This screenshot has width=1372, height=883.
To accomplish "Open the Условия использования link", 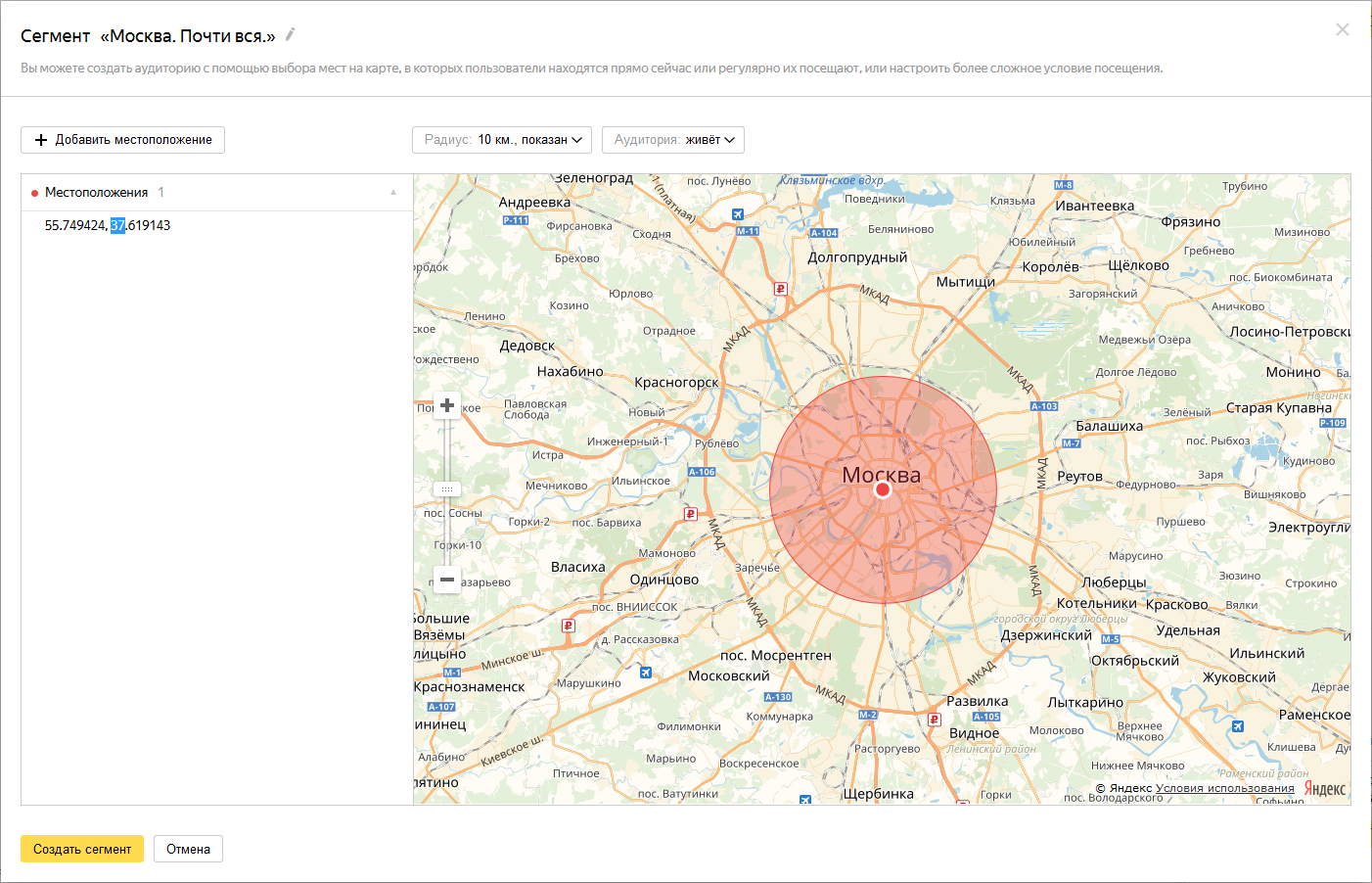I will 1224,788.
